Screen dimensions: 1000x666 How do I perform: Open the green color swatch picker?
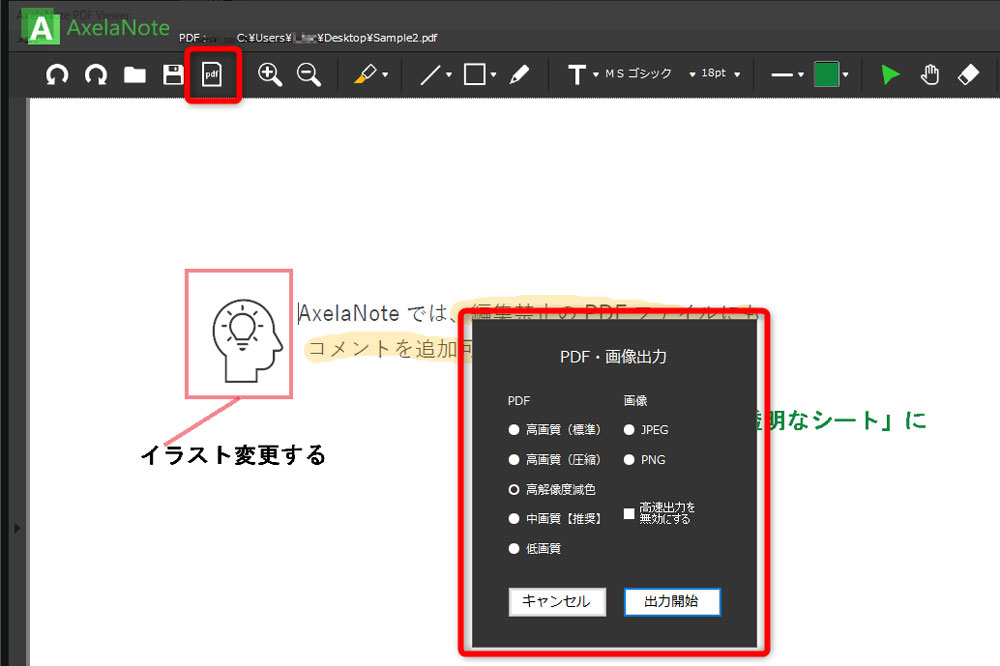[826, 74]
